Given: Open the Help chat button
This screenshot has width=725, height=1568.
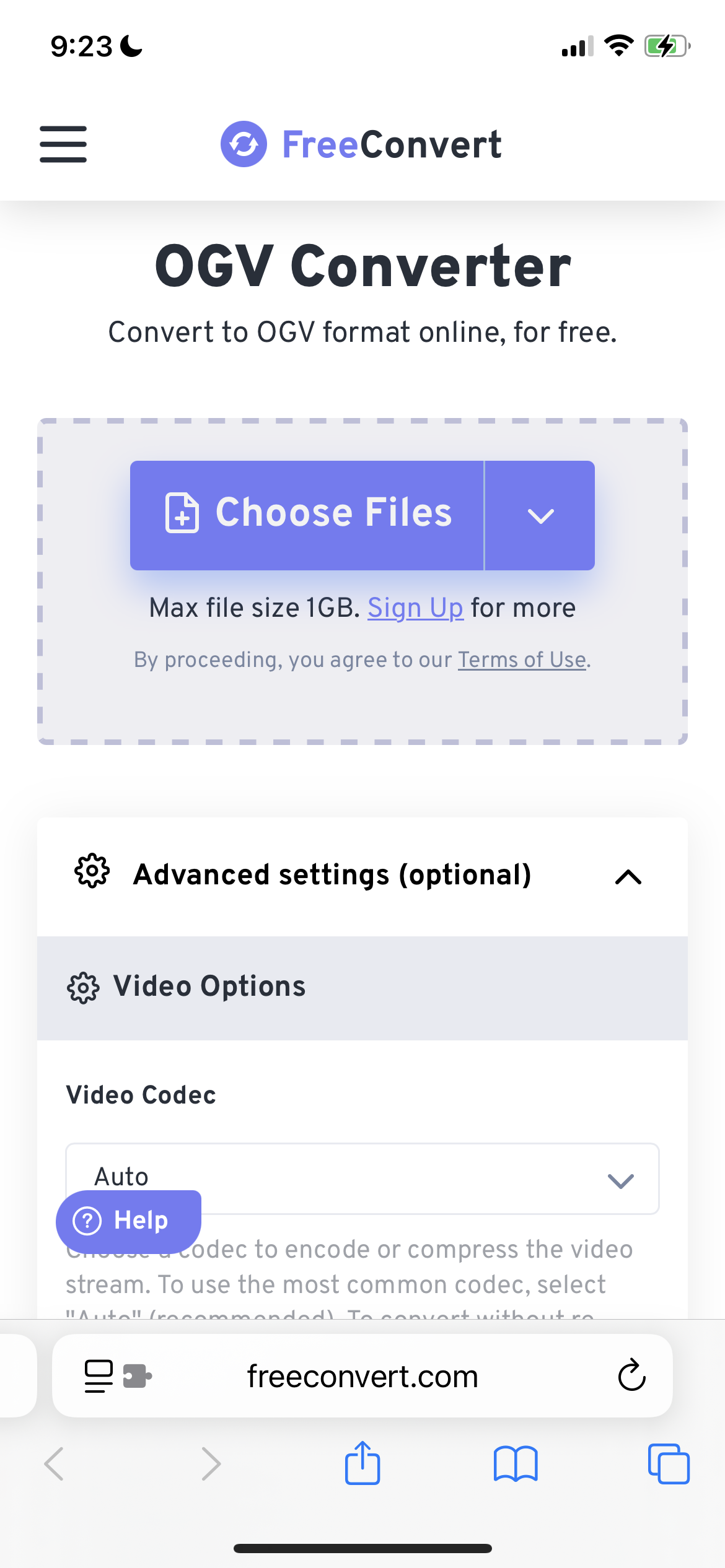Looking at the screenshot, I should [128, 1221].
